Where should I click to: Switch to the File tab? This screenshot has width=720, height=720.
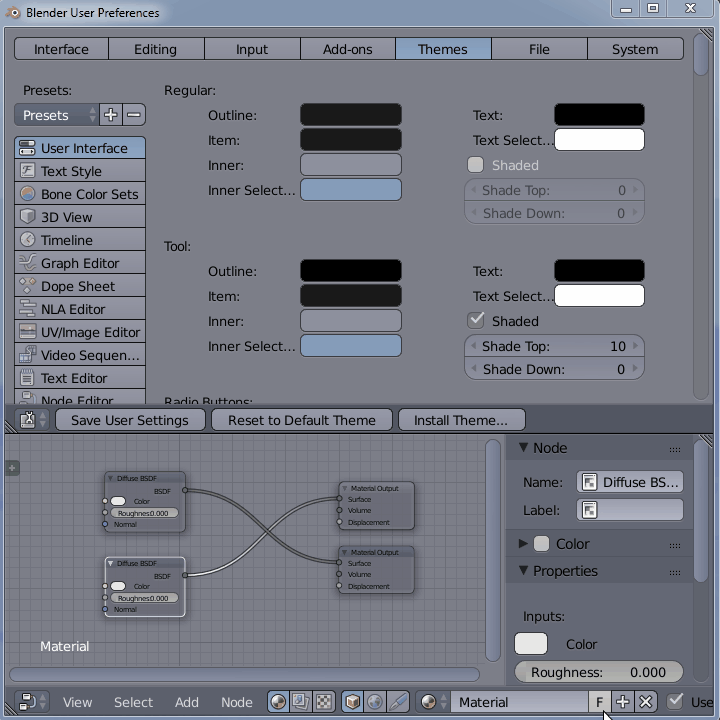coord(539,49)
